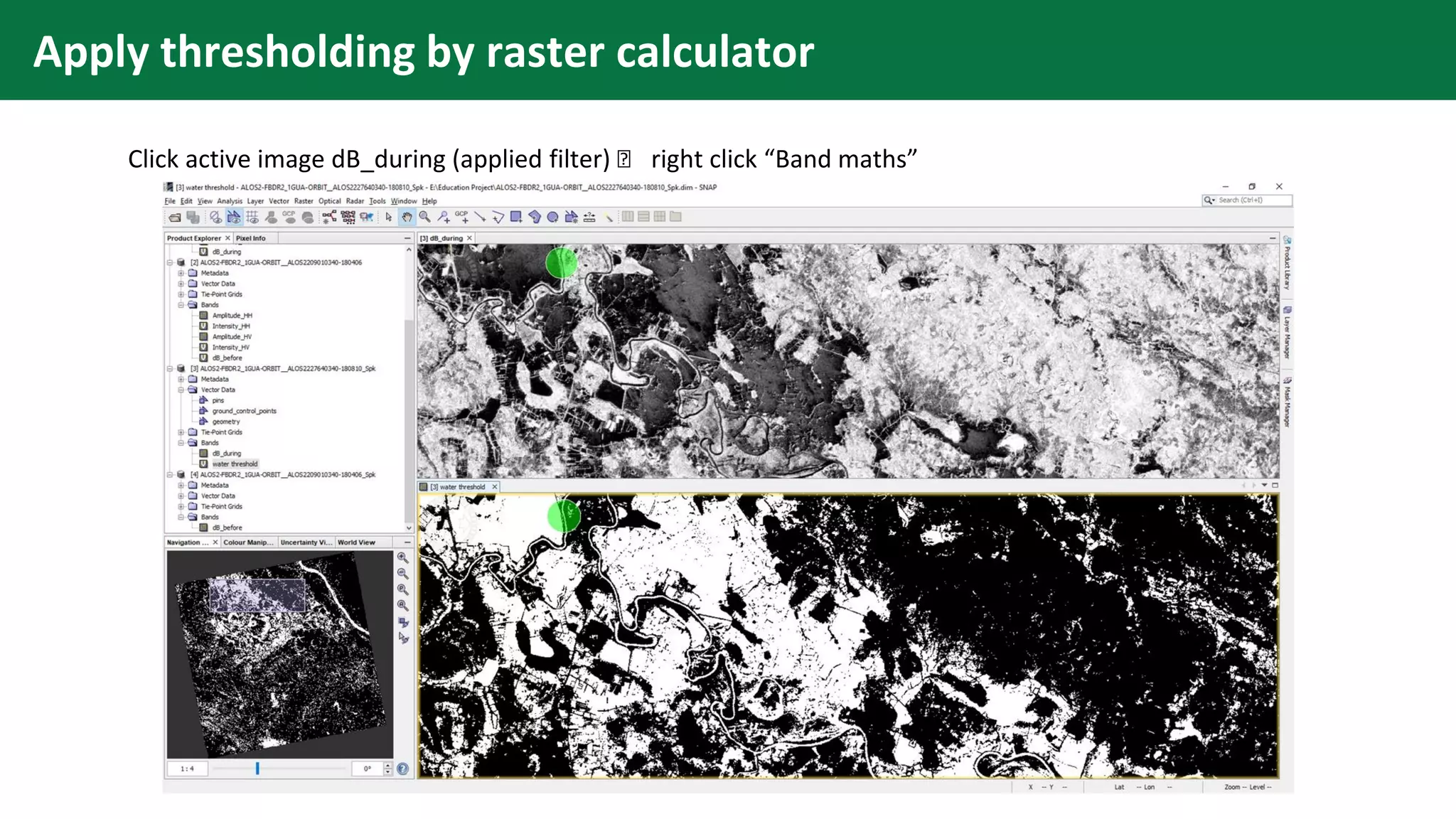Open the Vector menu

point(279,201)
